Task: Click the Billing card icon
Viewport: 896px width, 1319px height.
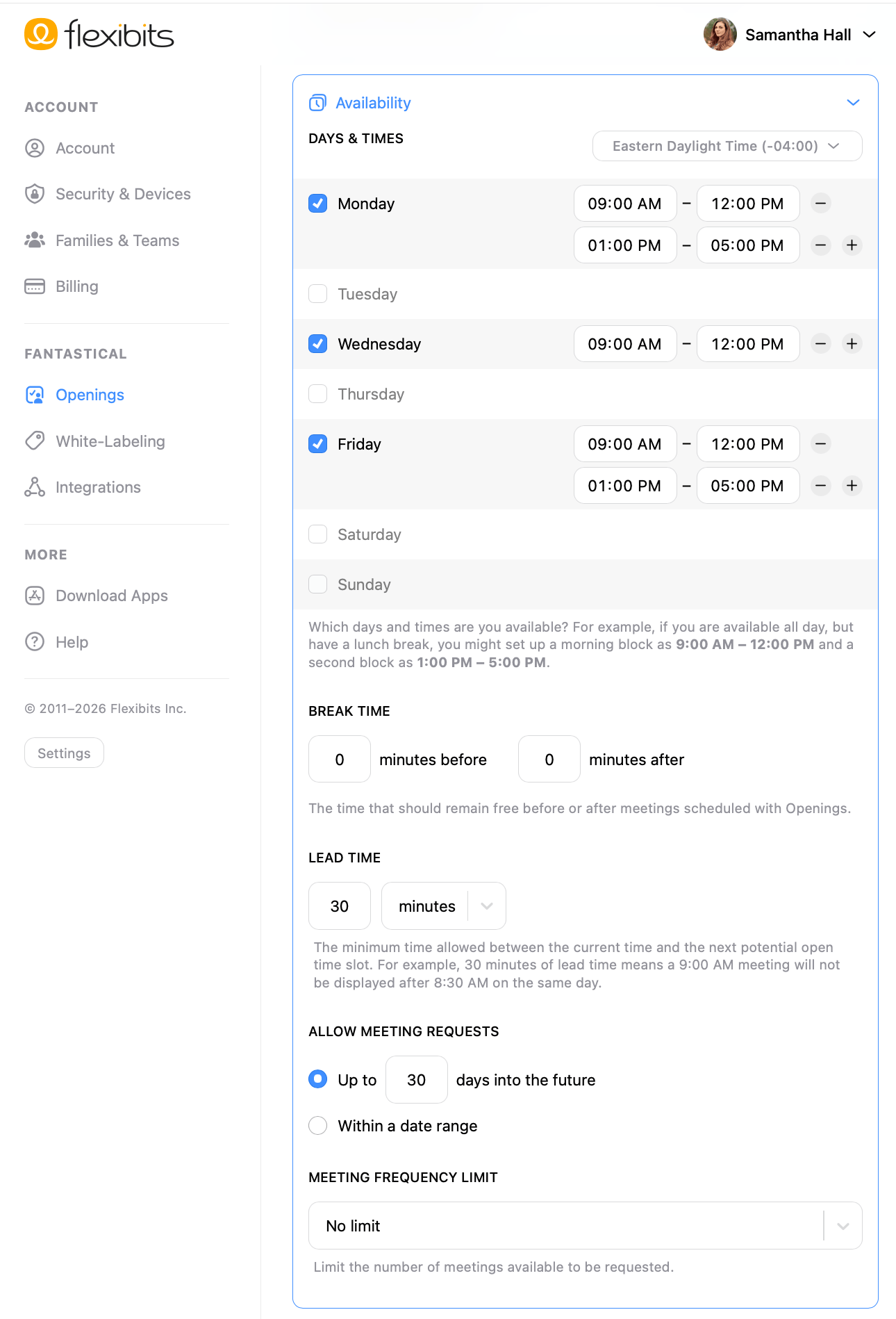Action: (35, 286)
